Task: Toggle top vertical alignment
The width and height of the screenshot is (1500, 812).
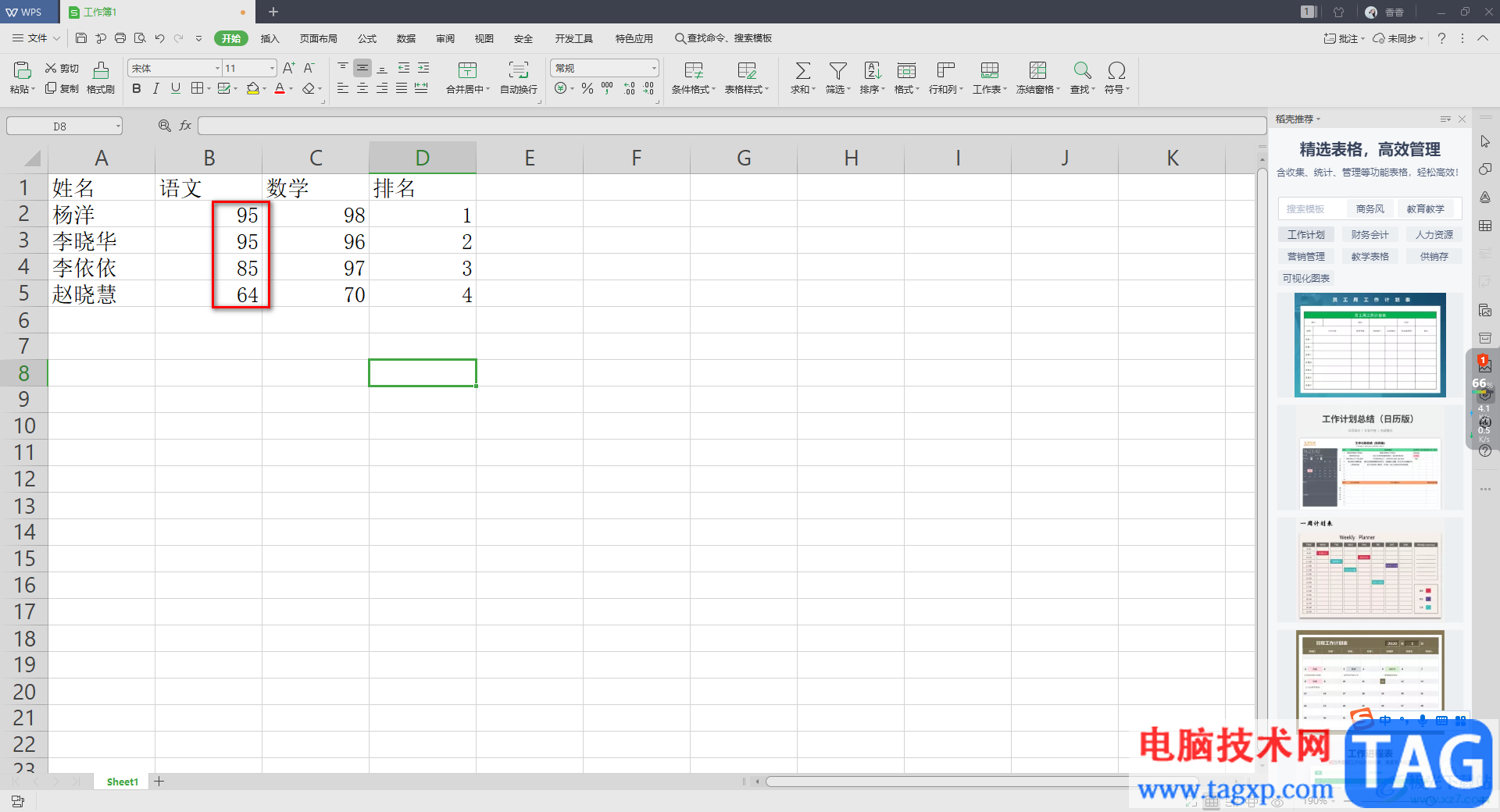Action: (343, 69)
